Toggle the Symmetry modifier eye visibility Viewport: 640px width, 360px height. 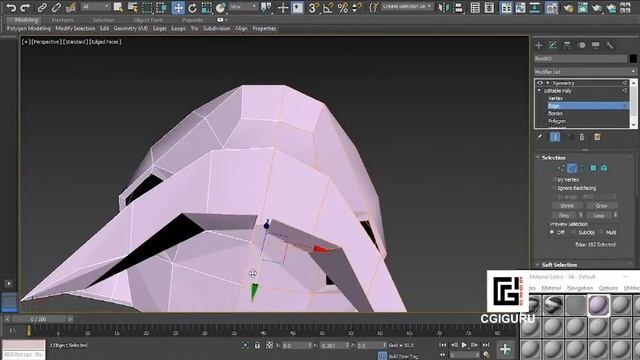(x=540, y=83)
